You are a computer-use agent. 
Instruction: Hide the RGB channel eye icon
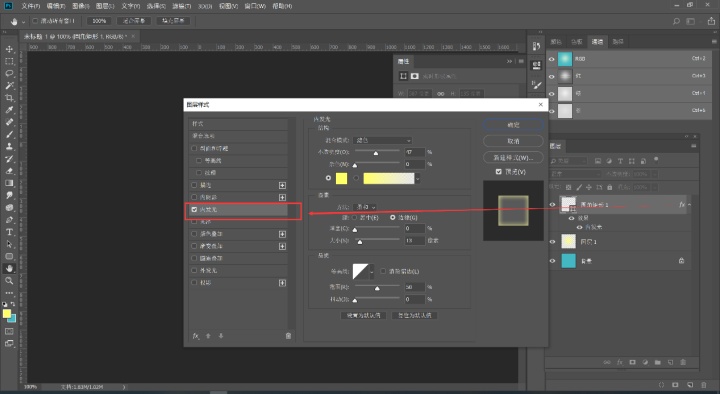click(551, 59)
